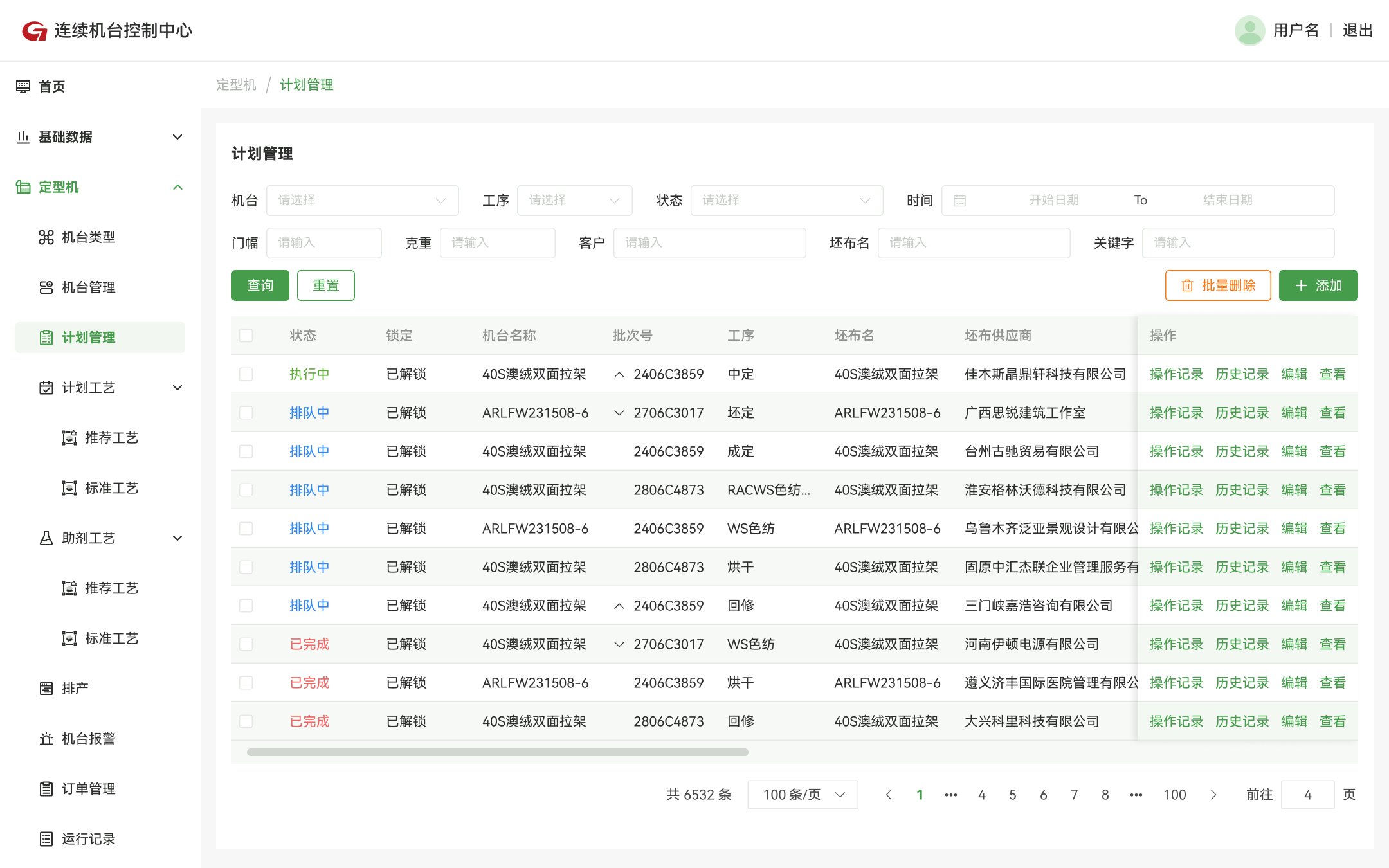Click the 订单管理 clipboard icon

(46, 788)
